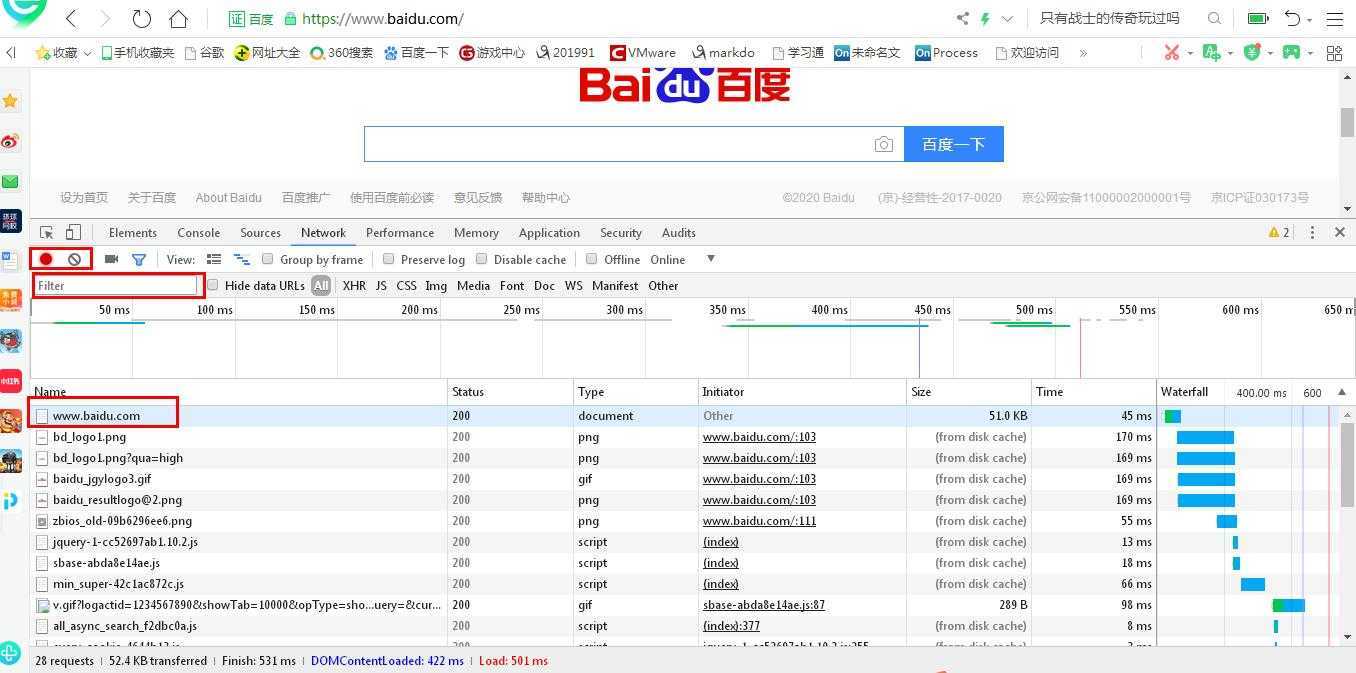1356x673 pixels.
Task: Click the yellow warnings count indicator
Action: (x=1279, y=232)
